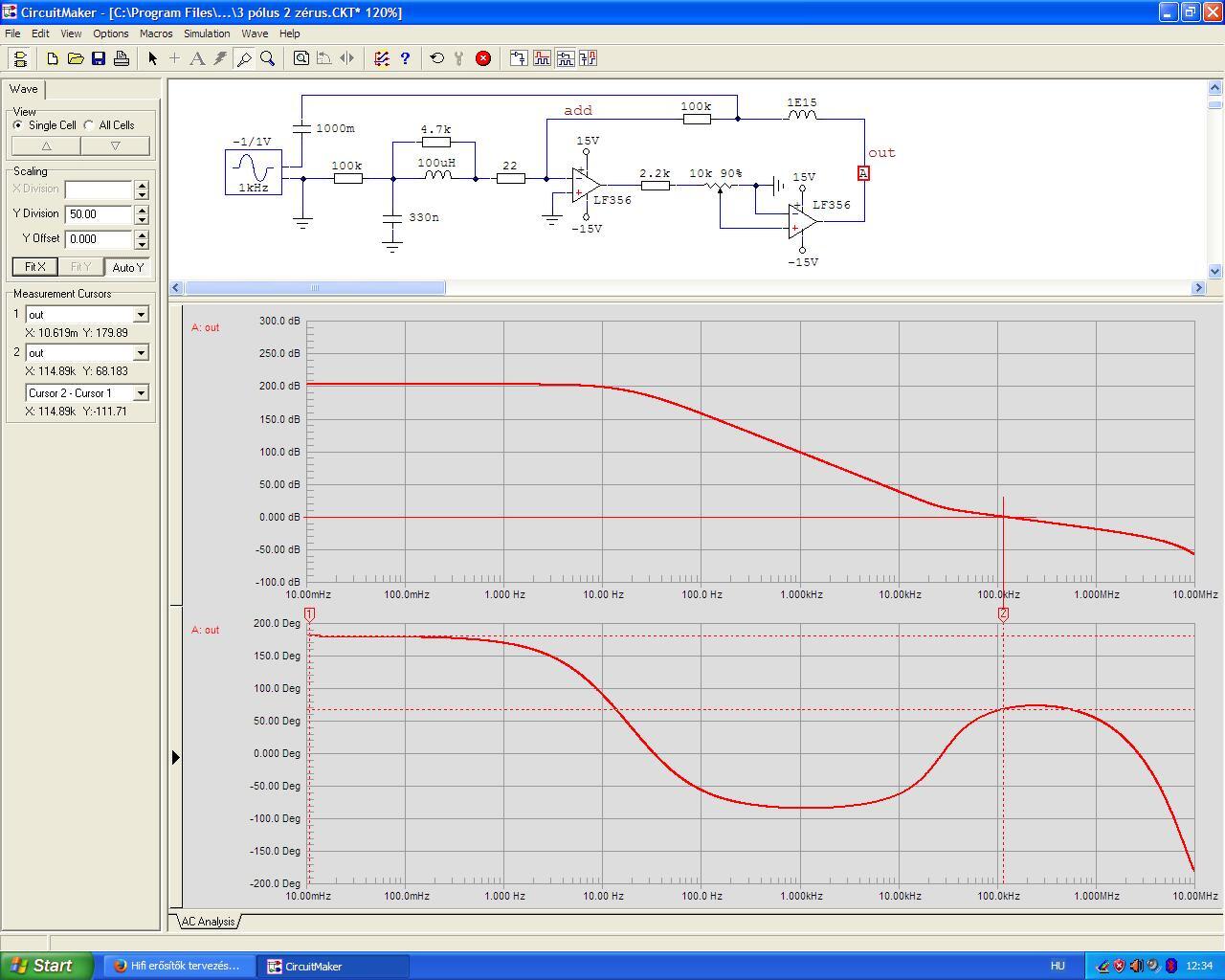The image size is (1225, 980).
Task: Open the Simulation menu
Action: 207,33
